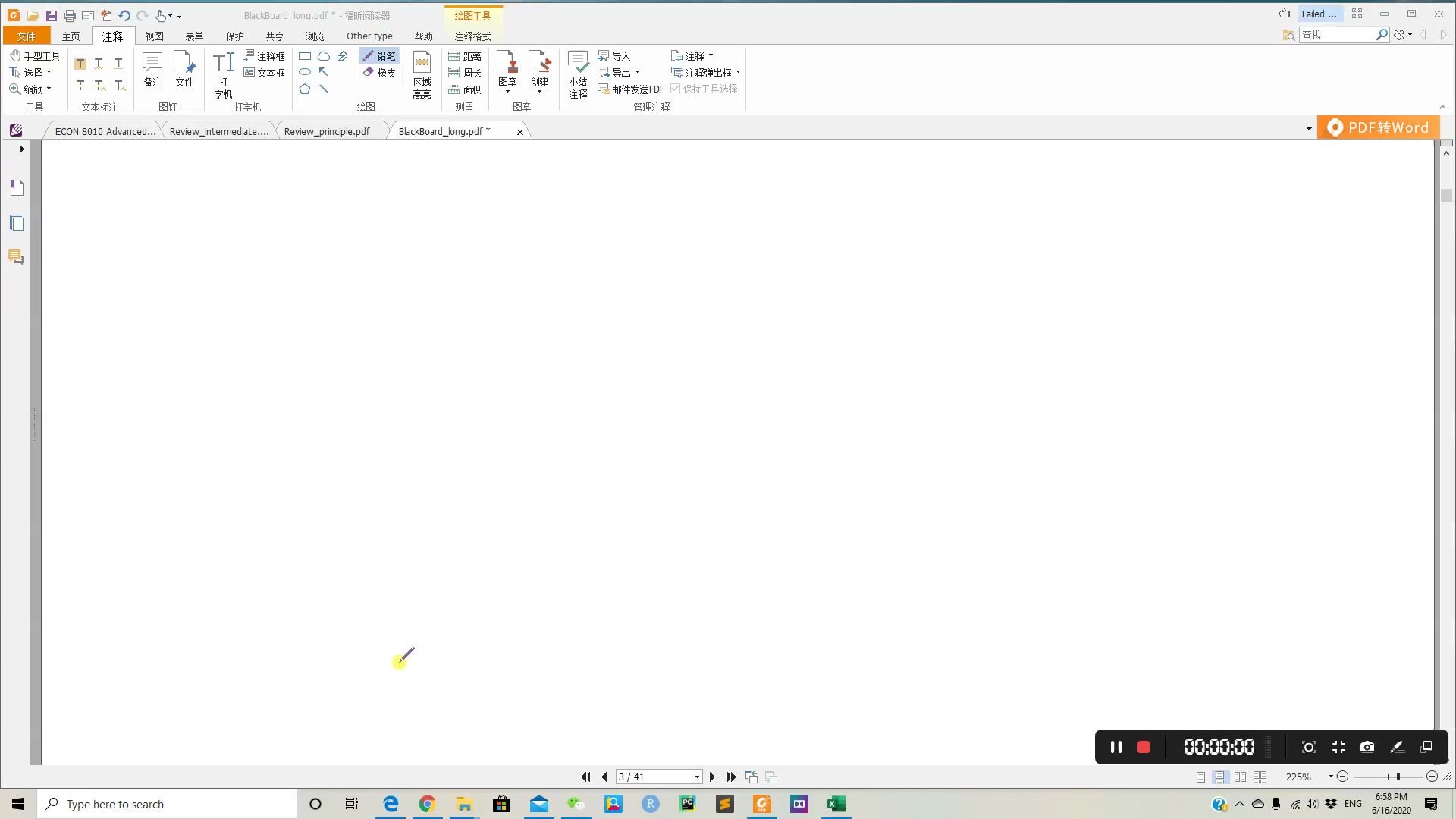Expand the Stamp (图章) dropdown
This screenshot has height=819, width=1456.
pos(507,92)
